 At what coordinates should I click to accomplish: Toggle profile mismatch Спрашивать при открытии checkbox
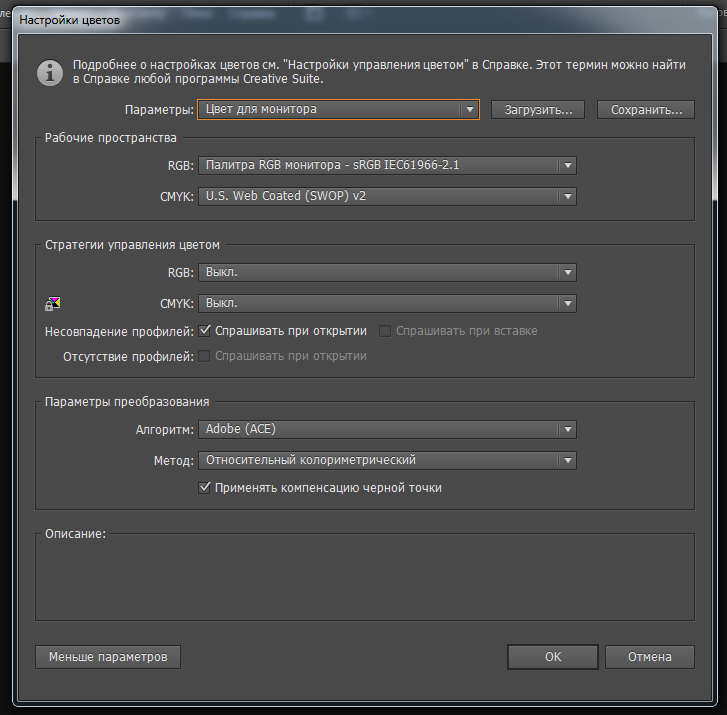pos(204,331)
